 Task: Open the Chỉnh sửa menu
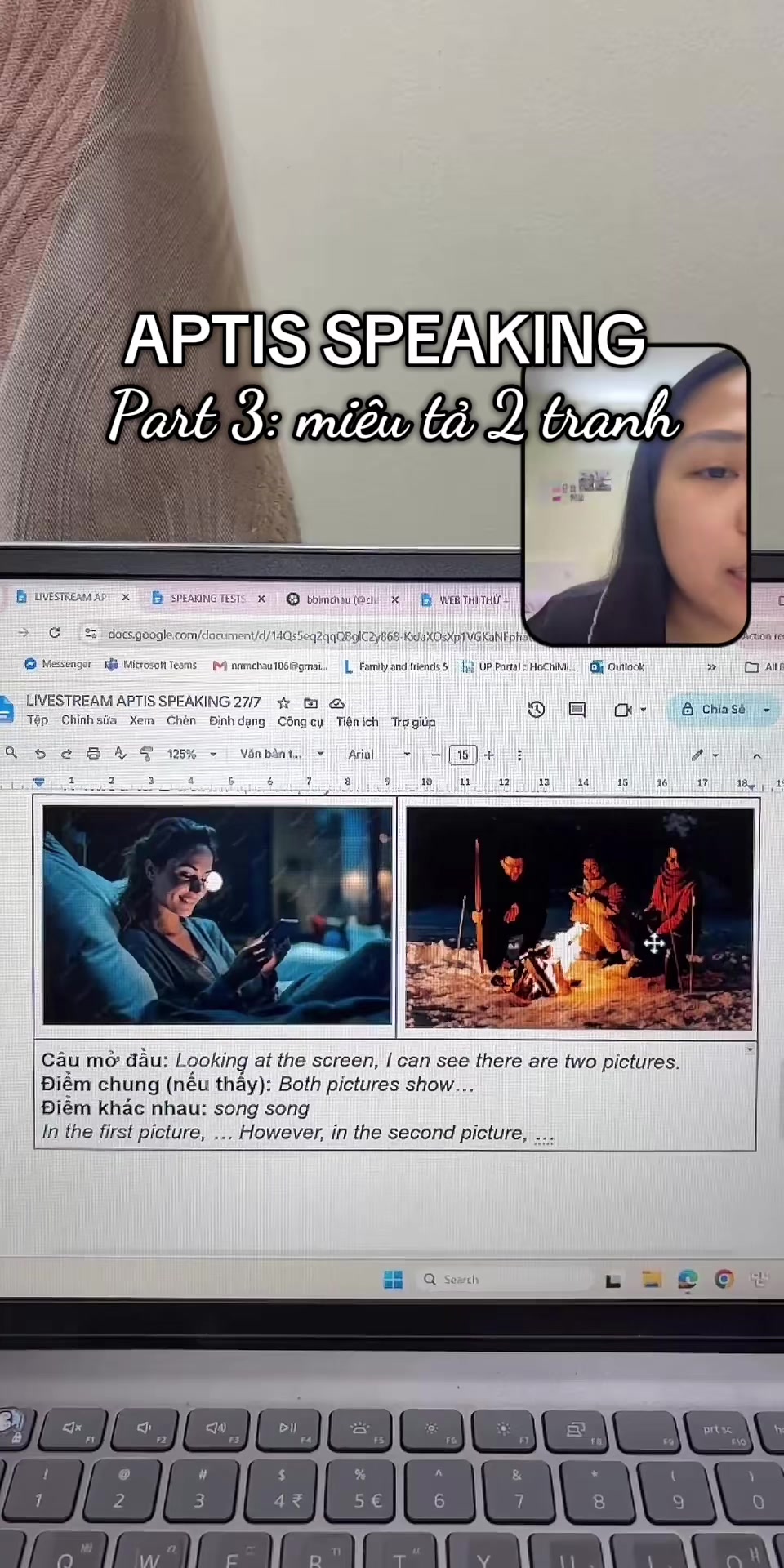(89, 720)
